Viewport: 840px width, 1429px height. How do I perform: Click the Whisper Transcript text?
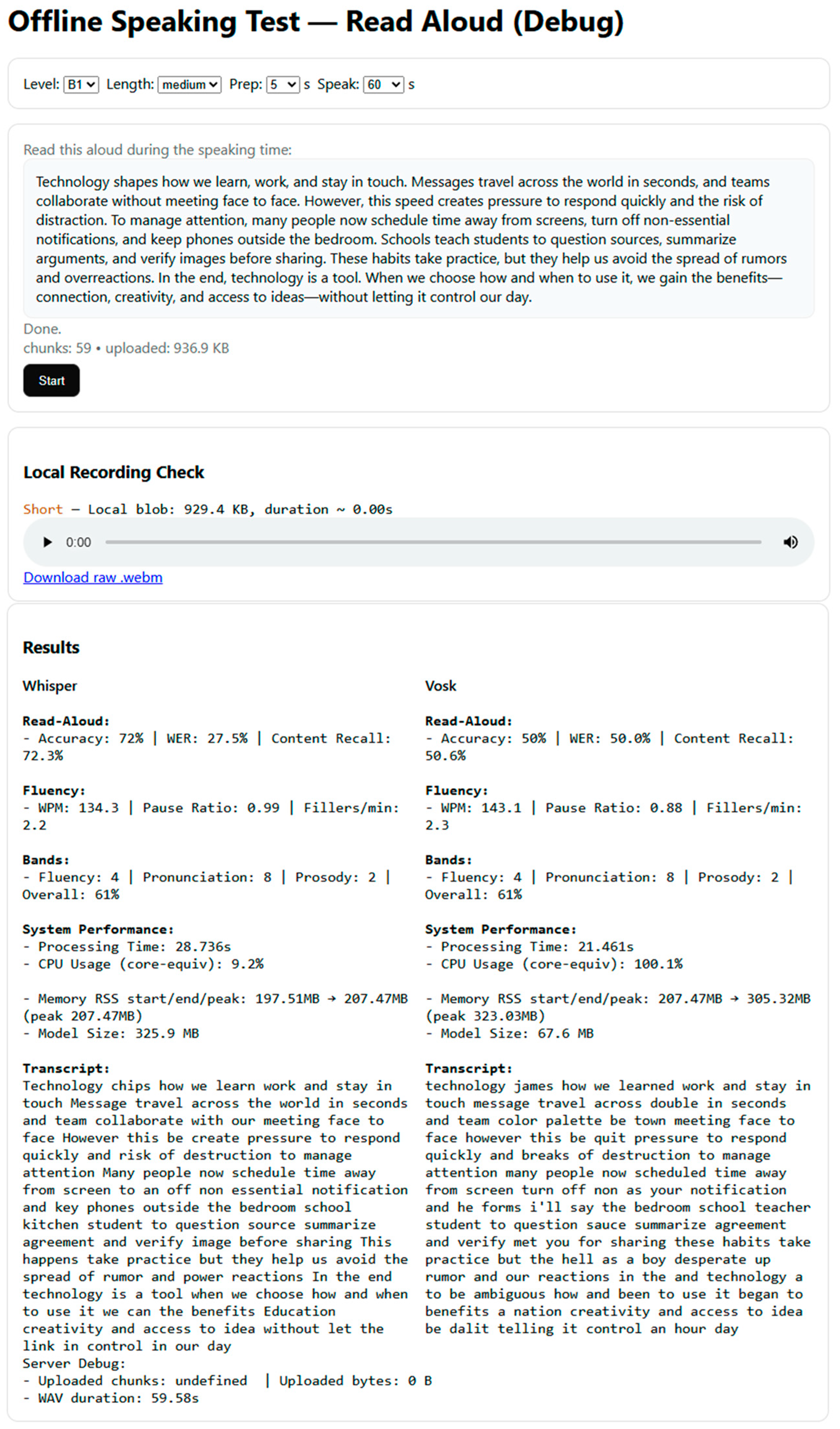(216, 1216)
